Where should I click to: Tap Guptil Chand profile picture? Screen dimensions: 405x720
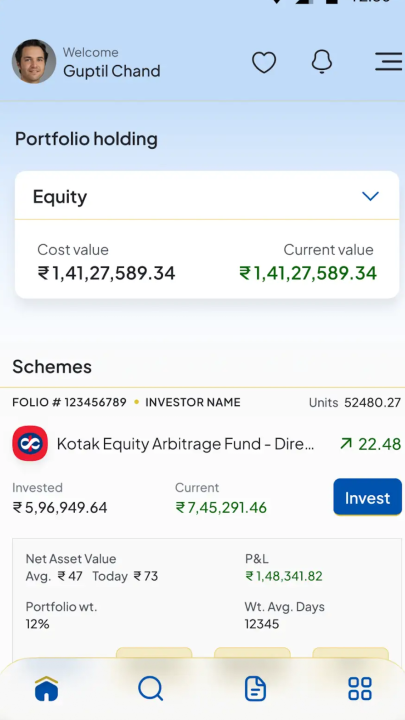(x=34, y=61)
